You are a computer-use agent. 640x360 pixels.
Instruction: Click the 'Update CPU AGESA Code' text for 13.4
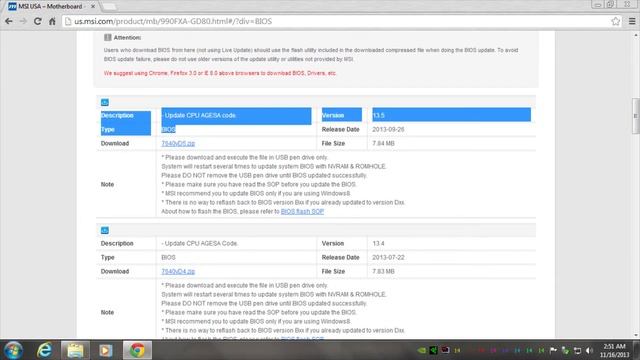pyautogui.click(x=200, y=243)
